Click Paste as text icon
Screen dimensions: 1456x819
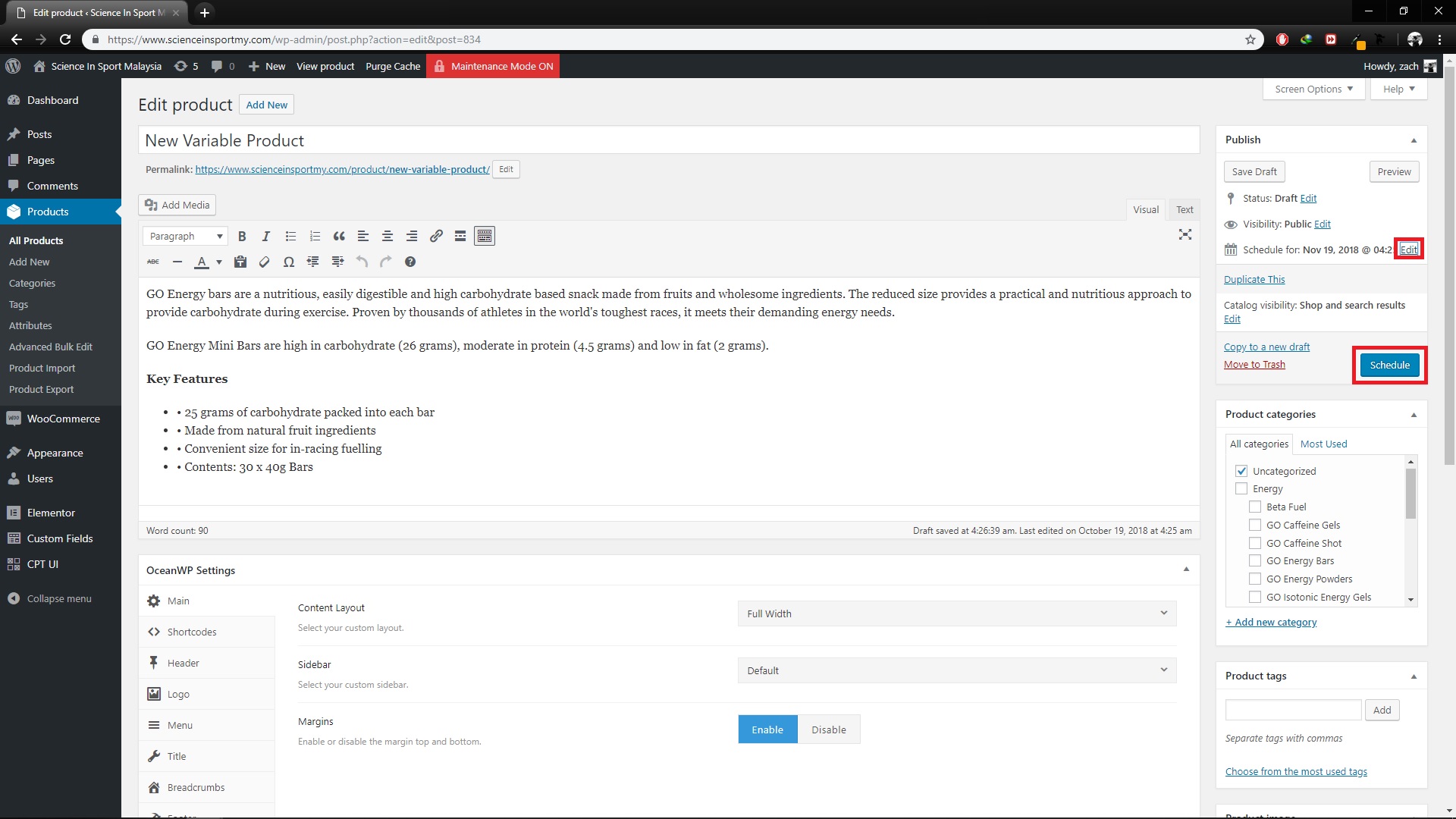[240, 262]
